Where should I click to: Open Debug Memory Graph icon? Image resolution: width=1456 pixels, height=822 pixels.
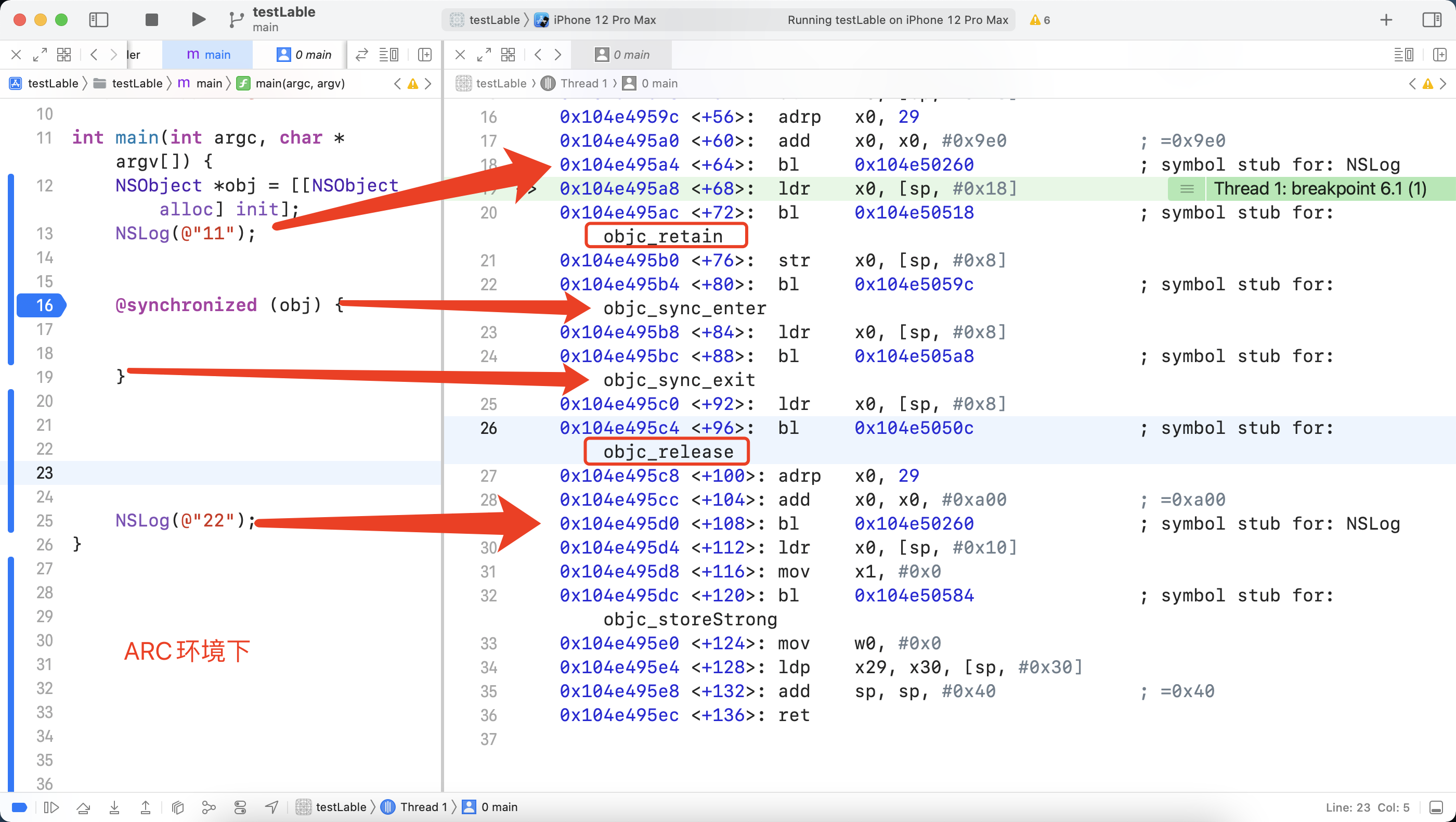click(x=209, y=807)
